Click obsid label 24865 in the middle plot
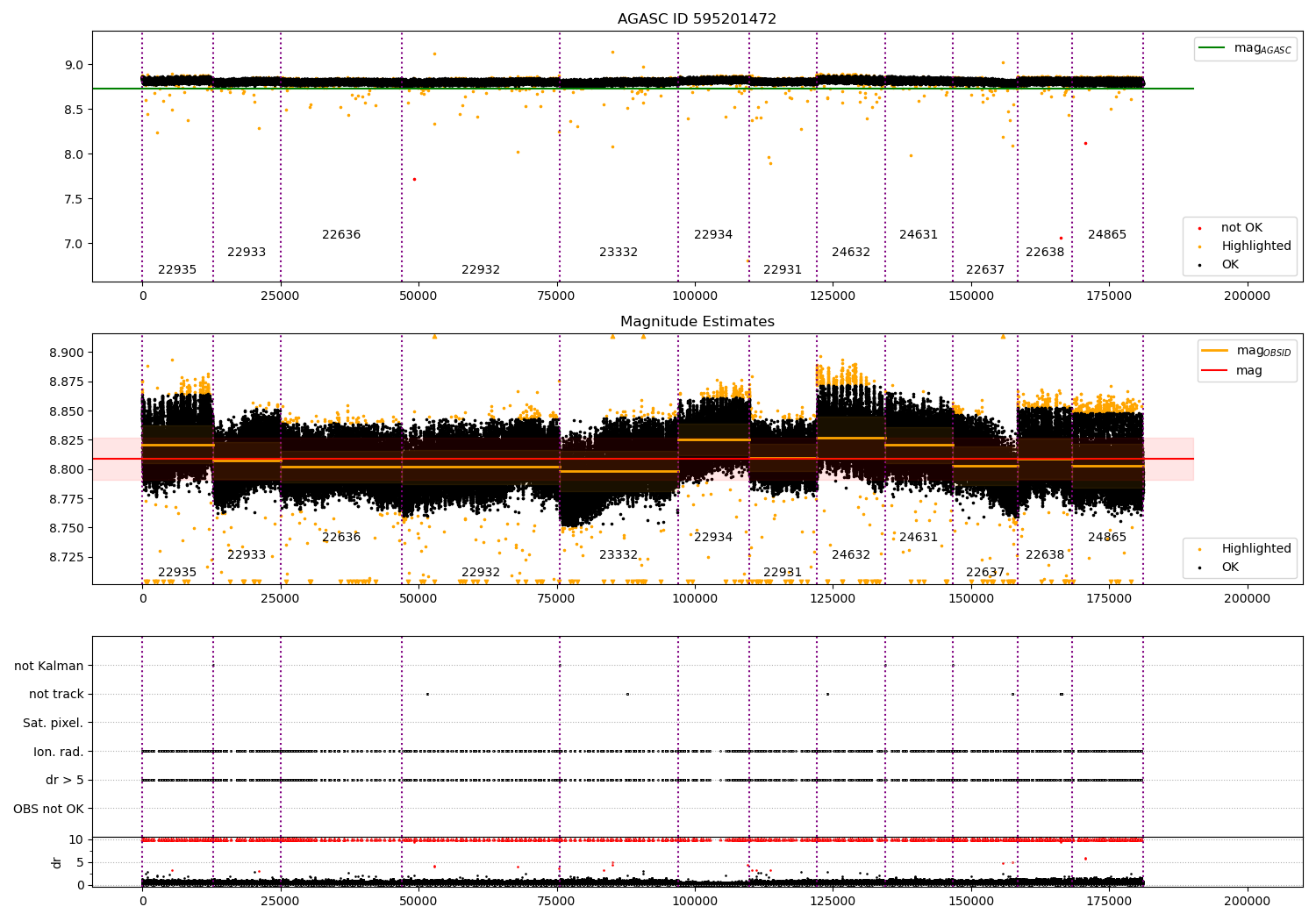 [1107, 538]
